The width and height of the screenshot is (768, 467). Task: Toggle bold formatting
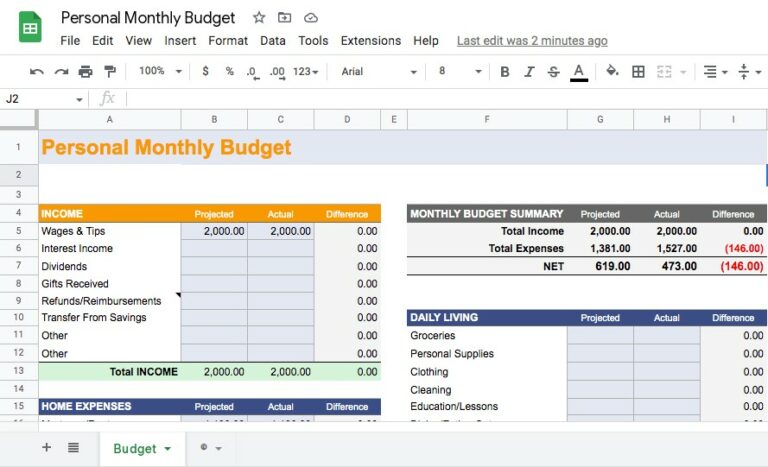click(504, 72)
